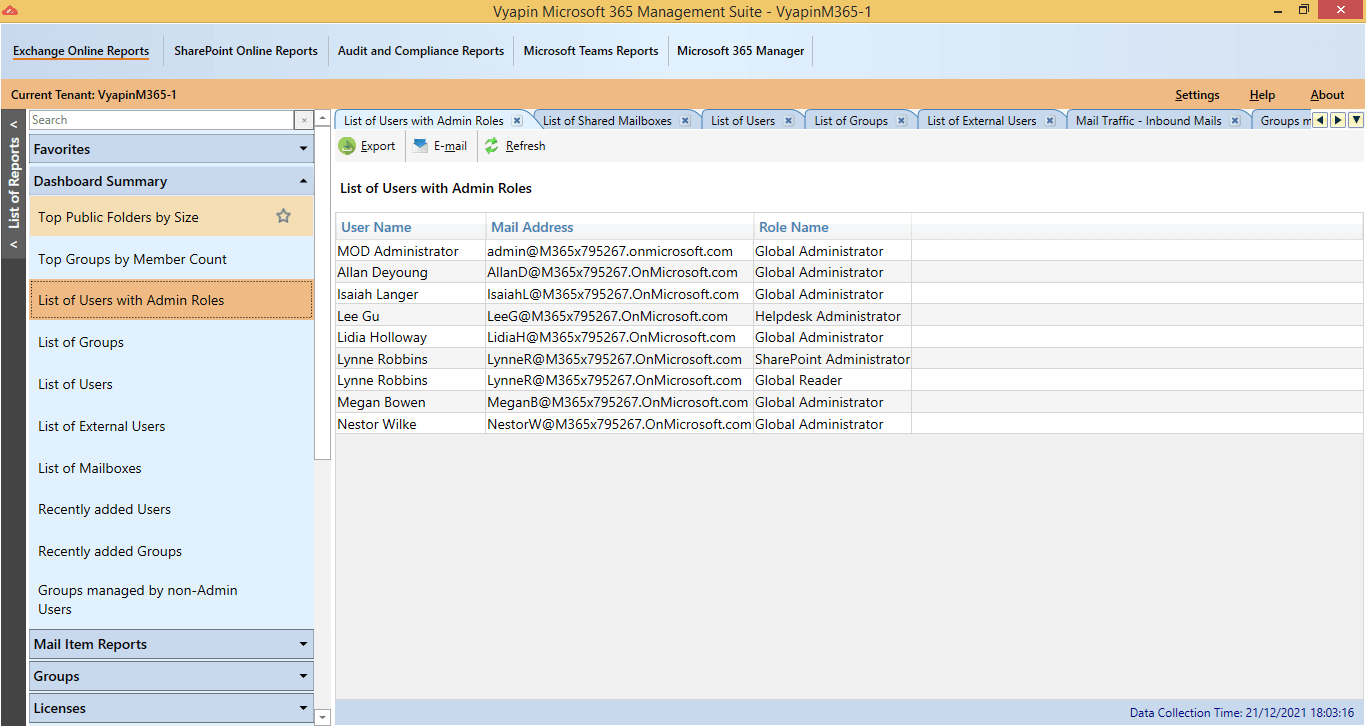The height and width of the screenshot is (728, 1366).
Task: Expand the Licenses section
Action: tap(171, 708)
